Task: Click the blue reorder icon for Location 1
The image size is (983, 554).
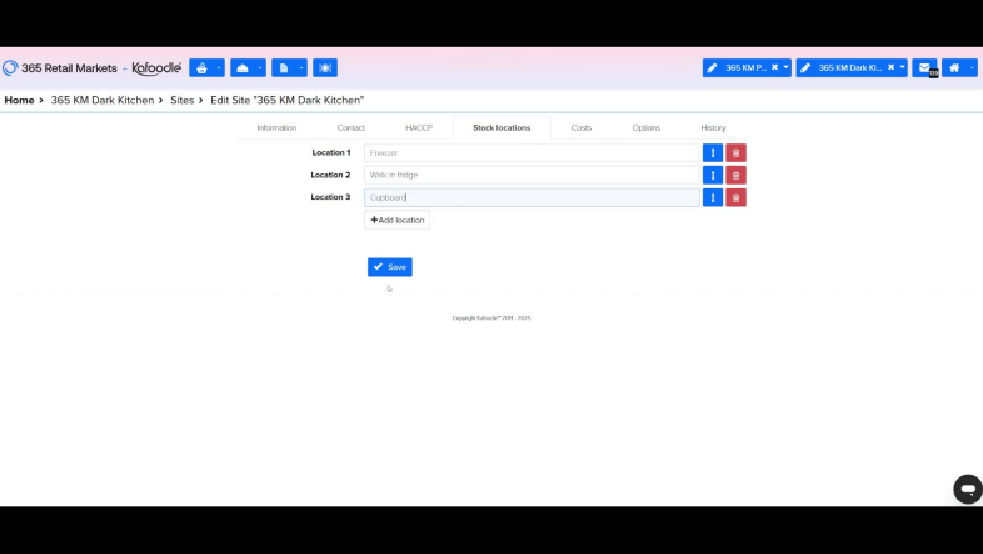Action: coord(712,153)
